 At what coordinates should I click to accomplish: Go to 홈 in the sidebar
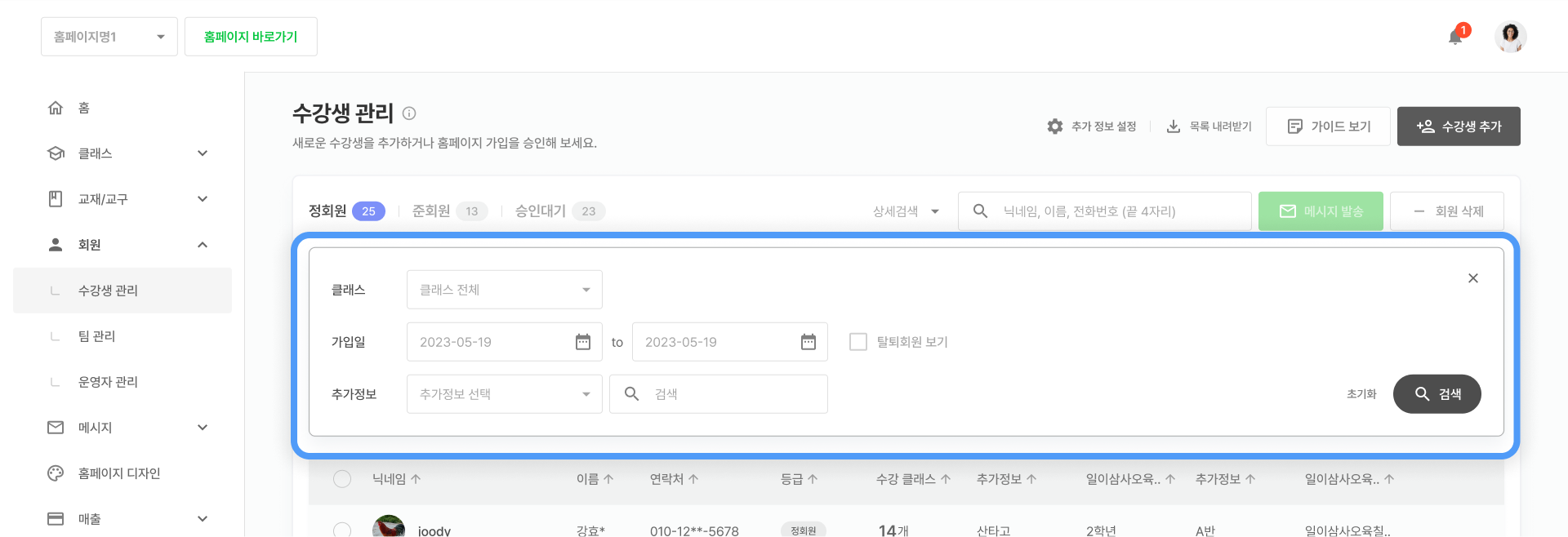click(83, 108)
